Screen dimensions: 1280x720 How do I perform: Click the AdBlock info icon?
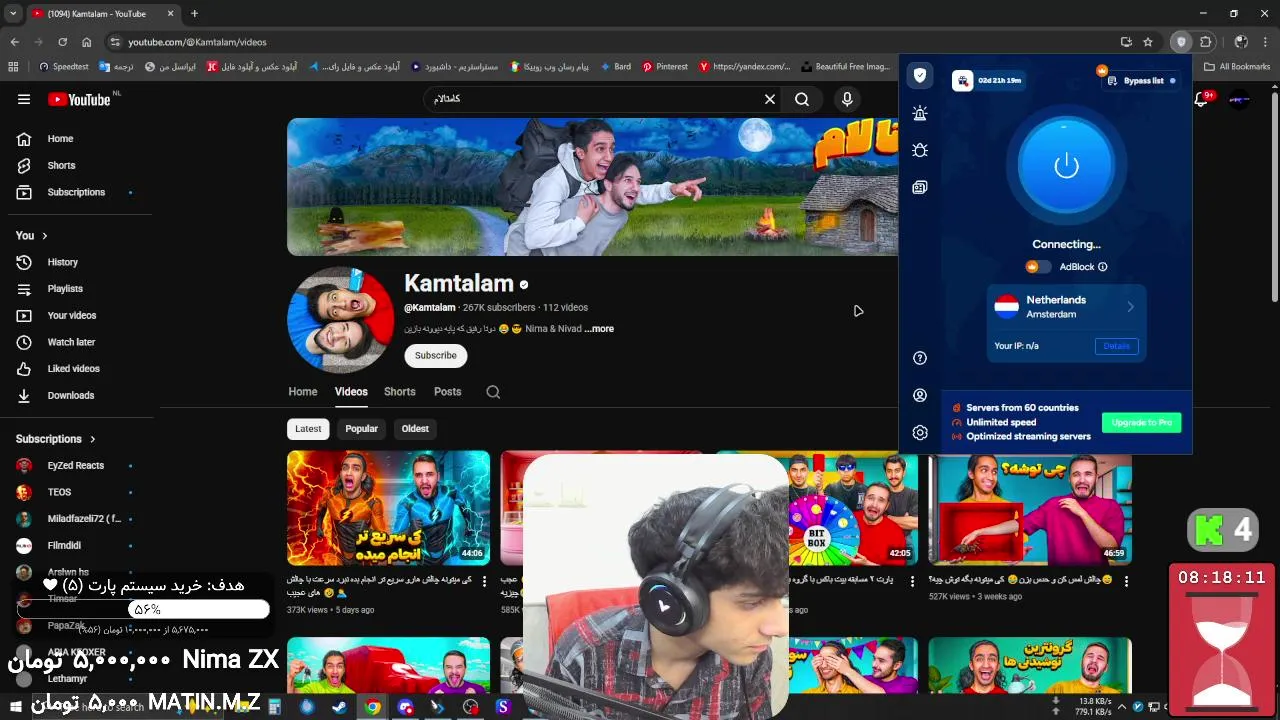[1103, 267]
